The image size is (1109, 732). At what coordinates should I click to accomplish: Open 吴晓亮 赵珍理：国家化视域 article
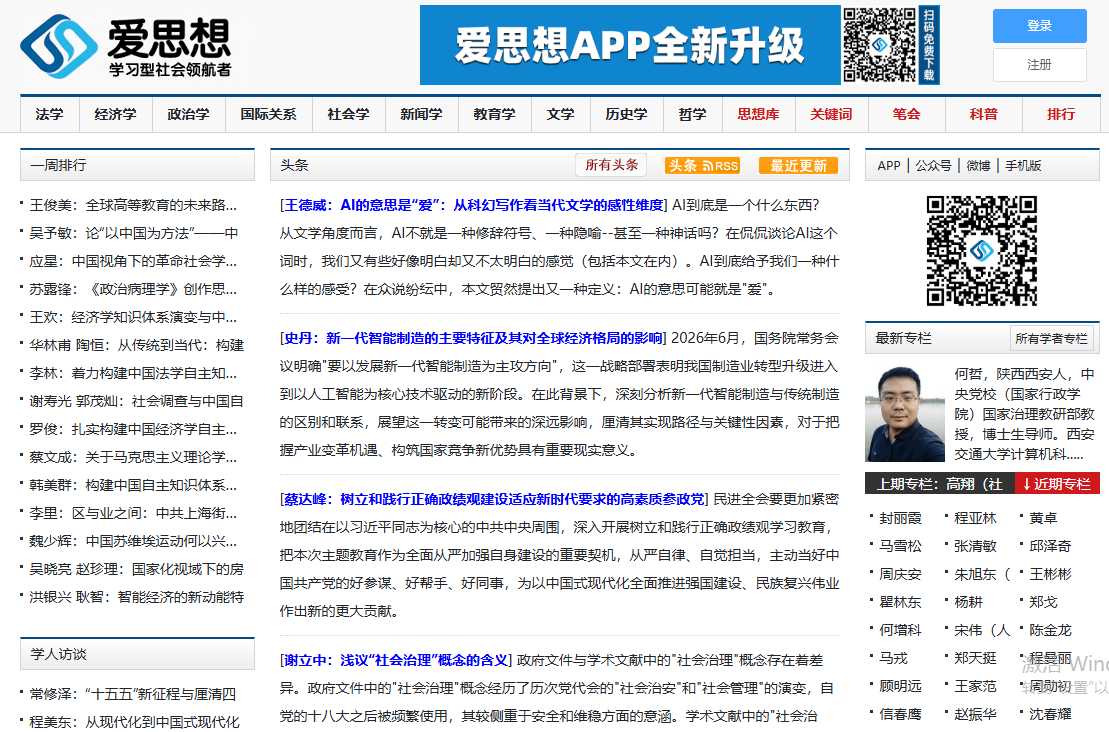click(137, 569)
